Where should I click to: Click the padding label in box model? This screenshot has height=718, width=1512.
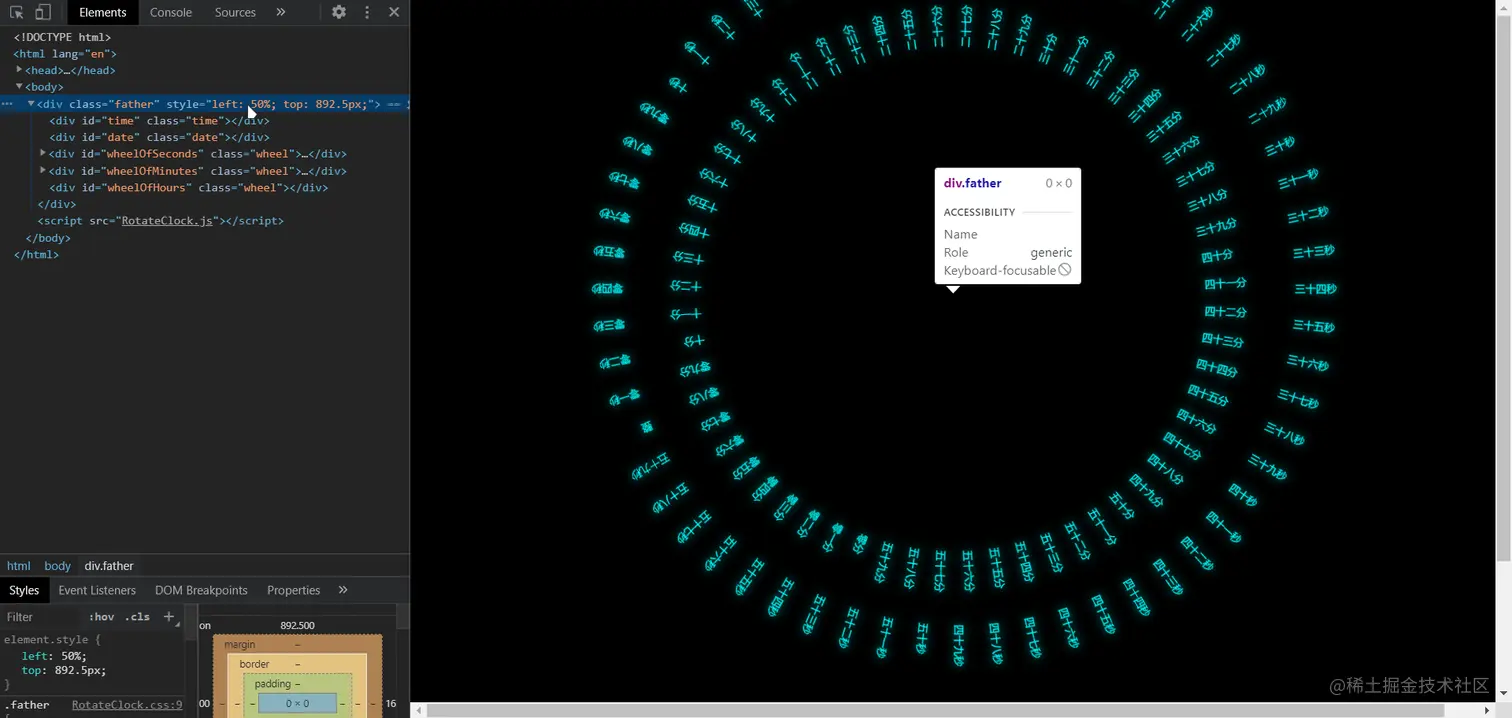click(x=272, y=684)
